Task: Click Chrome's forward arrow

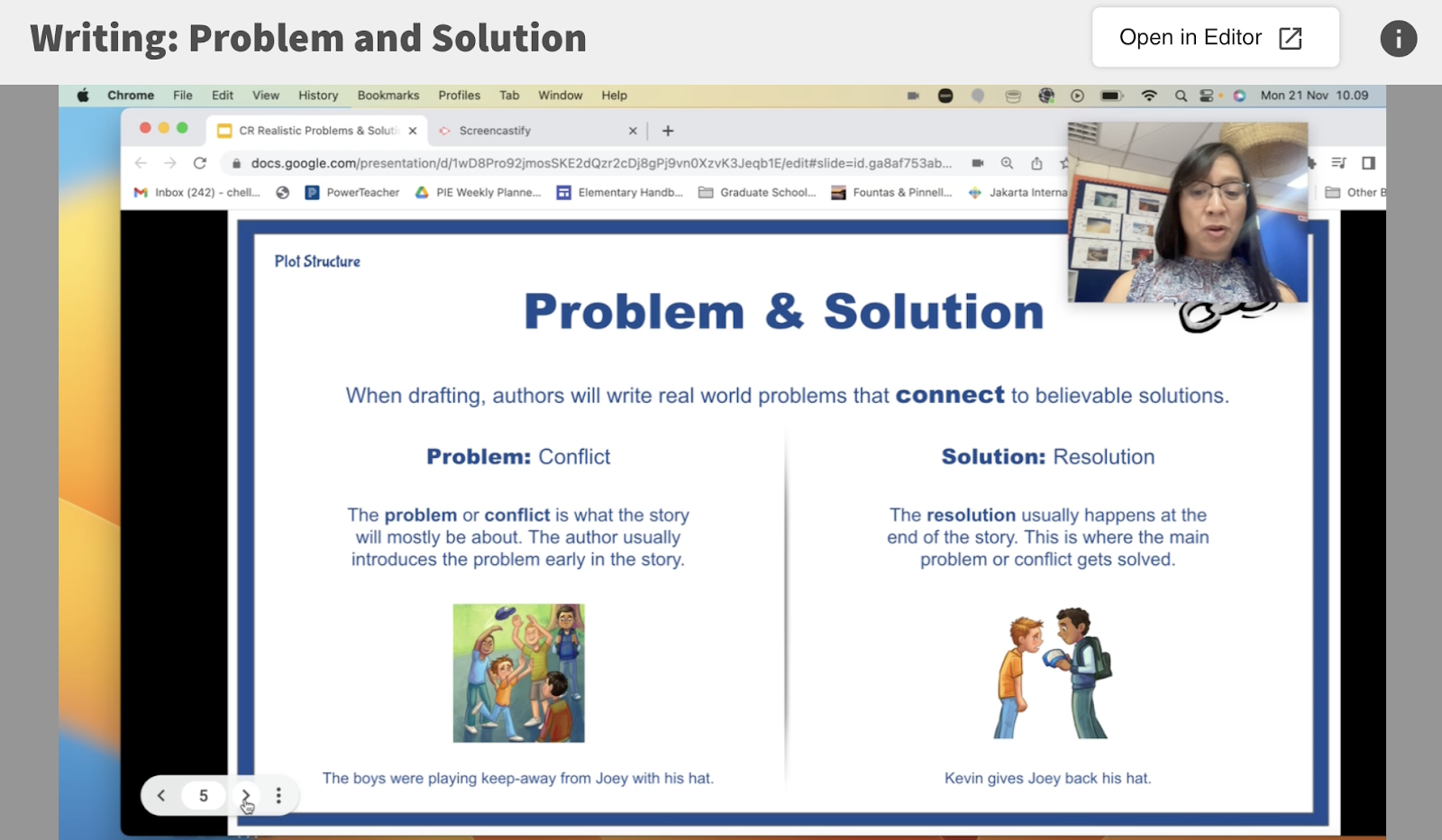Action: pos(170,163)
